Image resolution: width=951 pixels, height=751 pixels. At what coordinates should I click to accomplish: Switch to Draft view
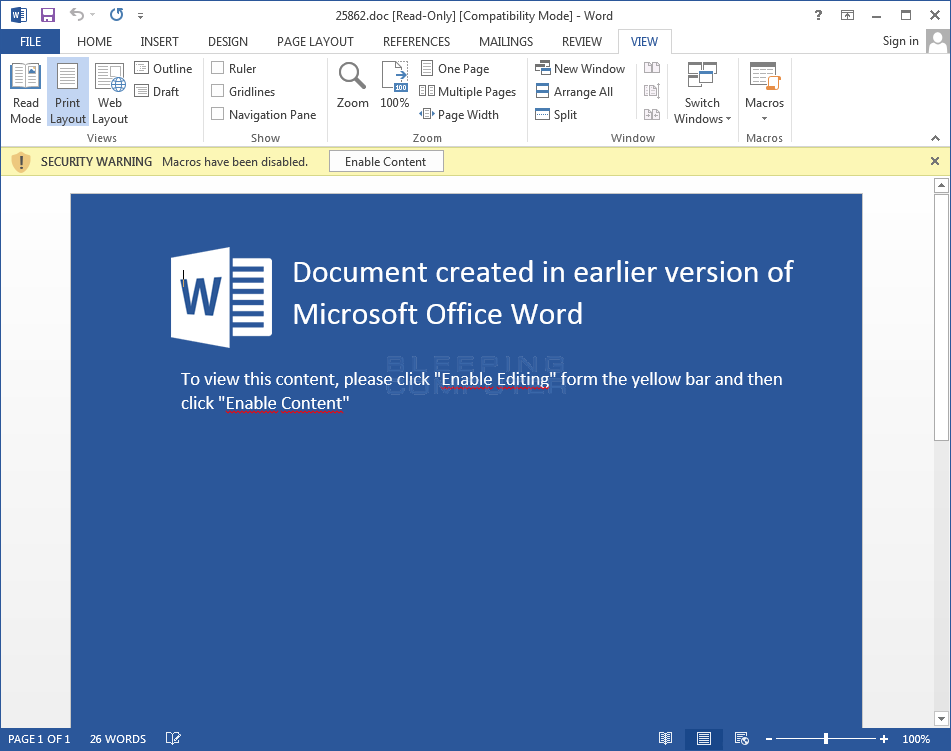coord(156,92)
